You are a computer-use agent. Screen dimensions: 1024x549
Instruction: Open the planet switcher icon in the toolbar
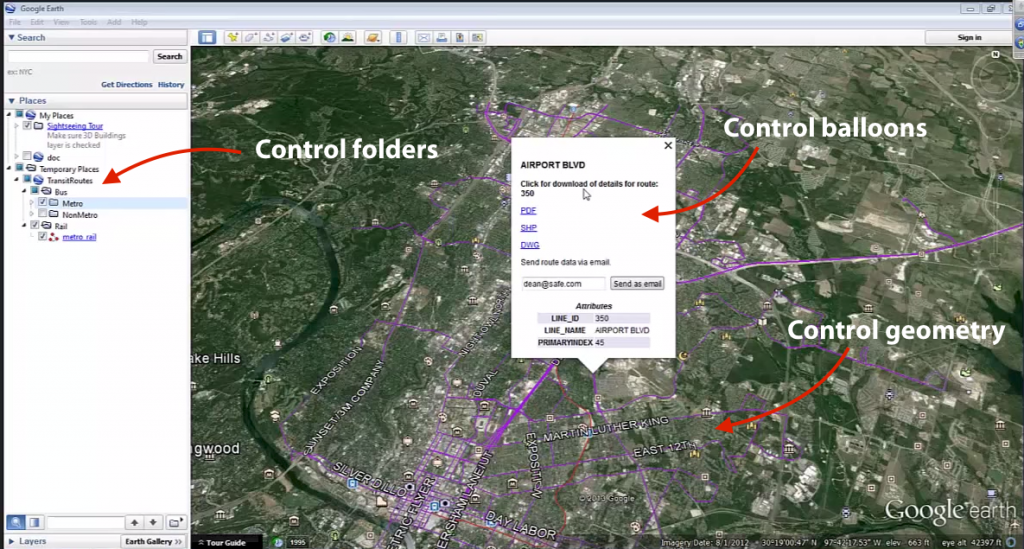tap(373, 38)
